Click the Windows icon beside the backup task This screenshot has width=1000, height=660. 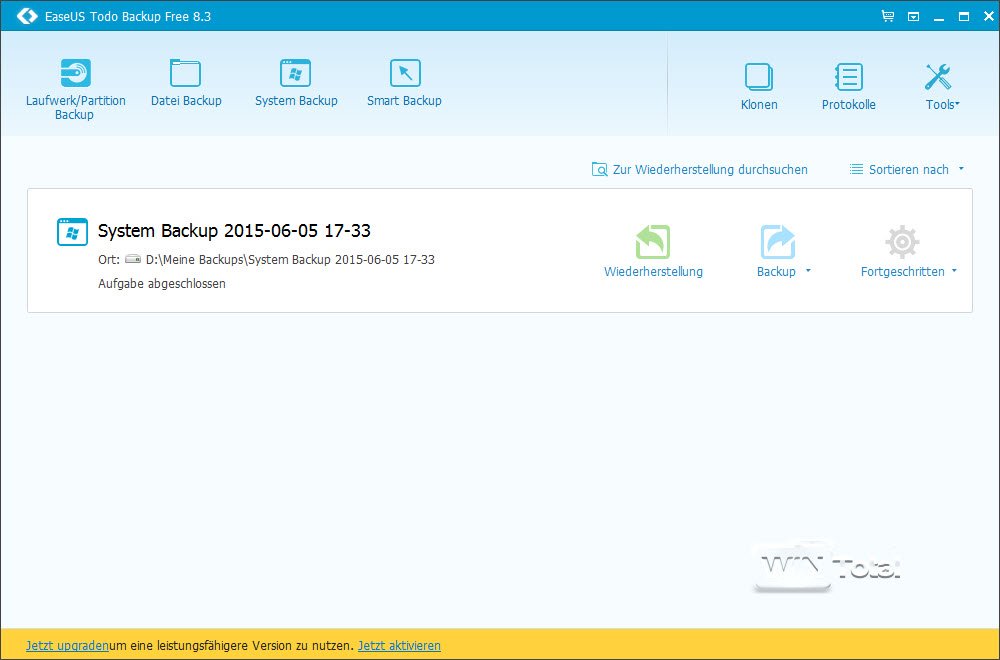pyautogui.click(x=72, y=231)
